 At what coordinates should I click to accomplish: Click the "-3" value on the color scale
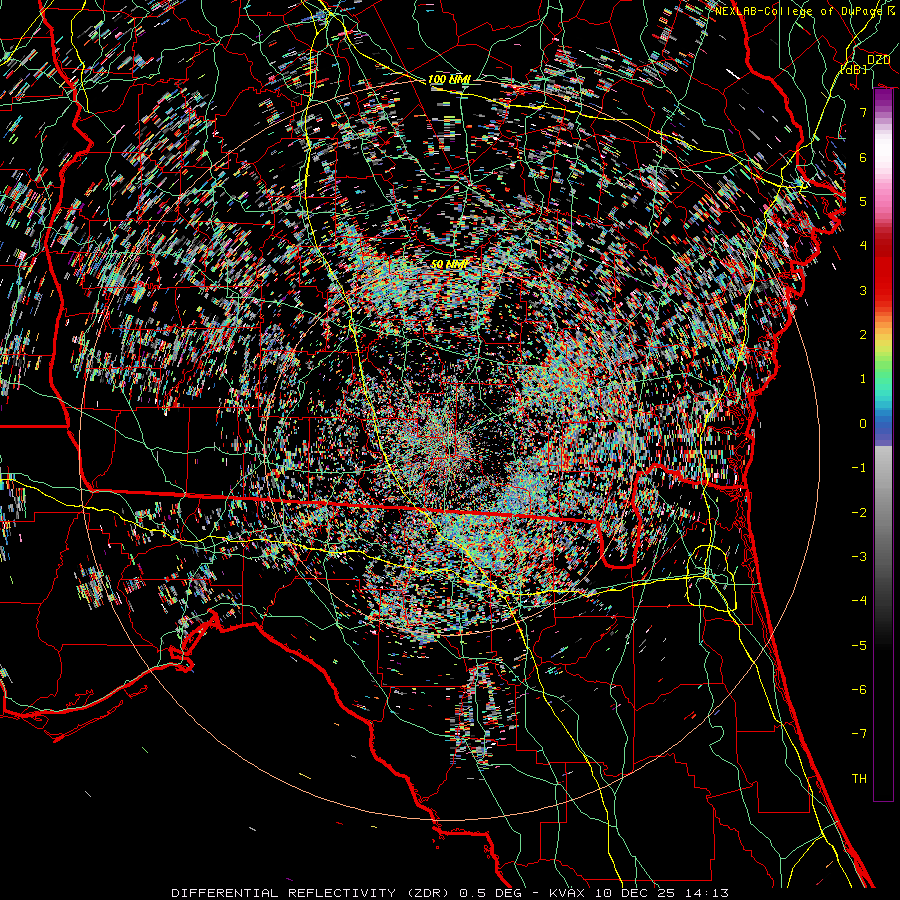pyautogui.click(x=859, y=557)
